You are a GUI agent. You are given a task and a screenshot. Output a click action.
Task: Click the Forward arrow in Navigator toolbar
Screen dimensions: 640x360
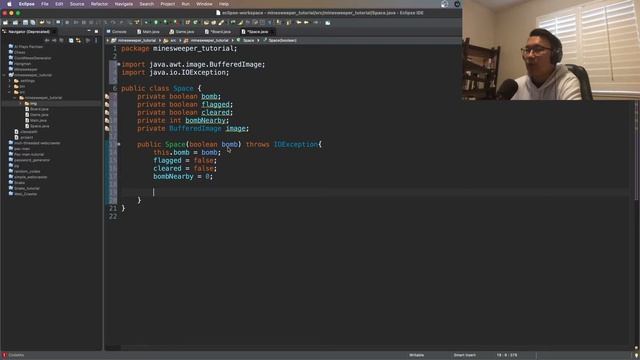tap(54, 40)
